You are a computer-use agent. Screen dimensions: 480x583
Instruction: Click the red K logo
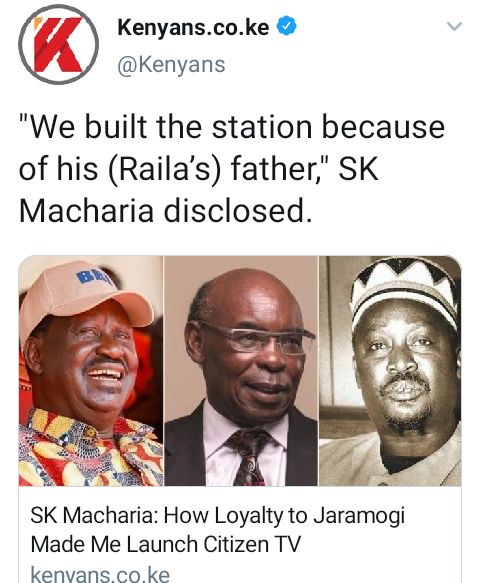pos(58,45)
